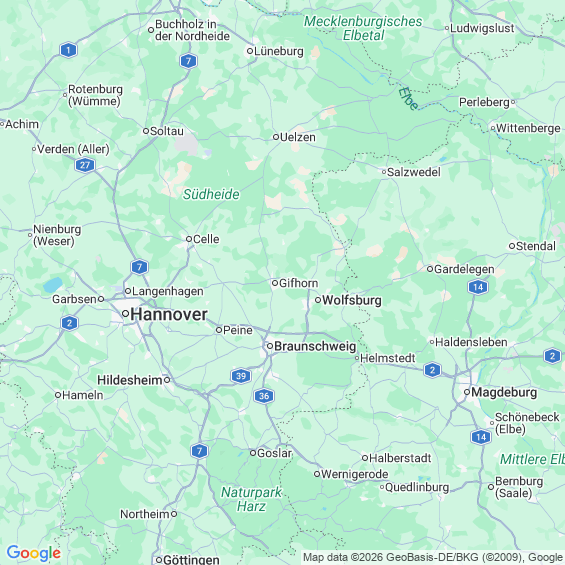Click the route 27 highway shield
565x565 pixels.
pyautogui.click(x=85, y=165)
